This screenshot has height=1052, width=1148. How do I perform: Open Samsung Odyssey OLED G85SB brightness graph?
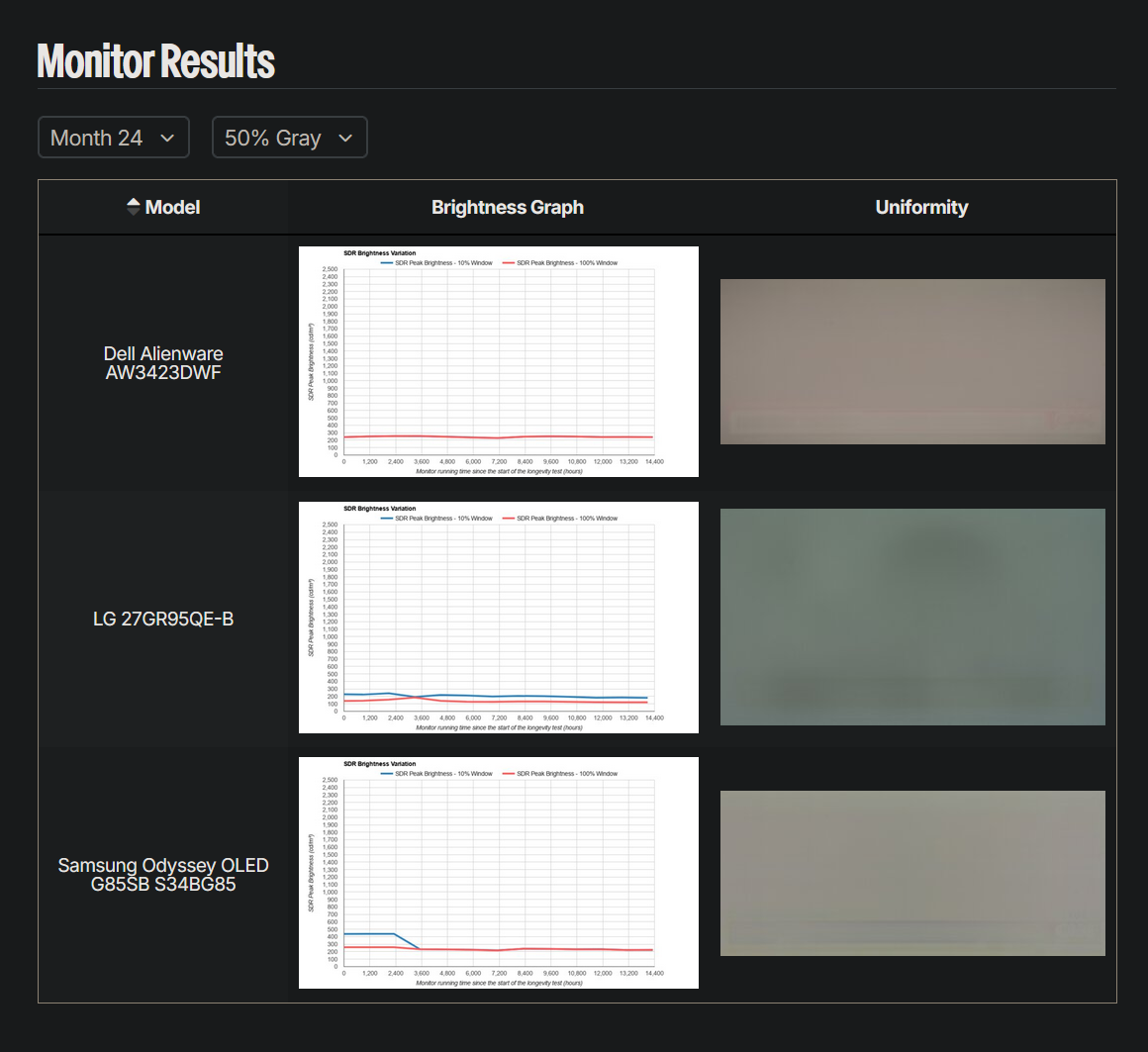tap(499, 873)
